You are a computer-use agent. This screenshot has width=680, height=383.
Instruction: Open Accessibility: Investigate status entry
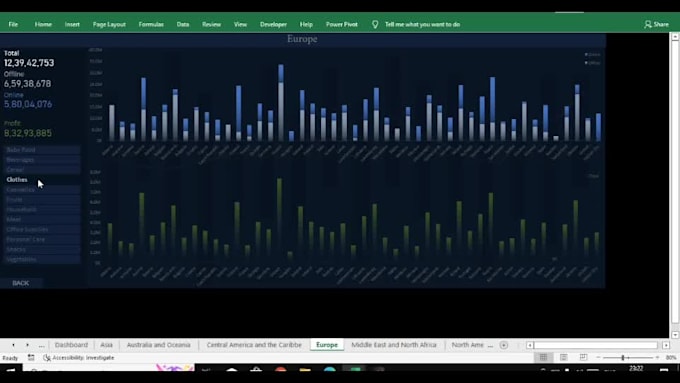79,358
